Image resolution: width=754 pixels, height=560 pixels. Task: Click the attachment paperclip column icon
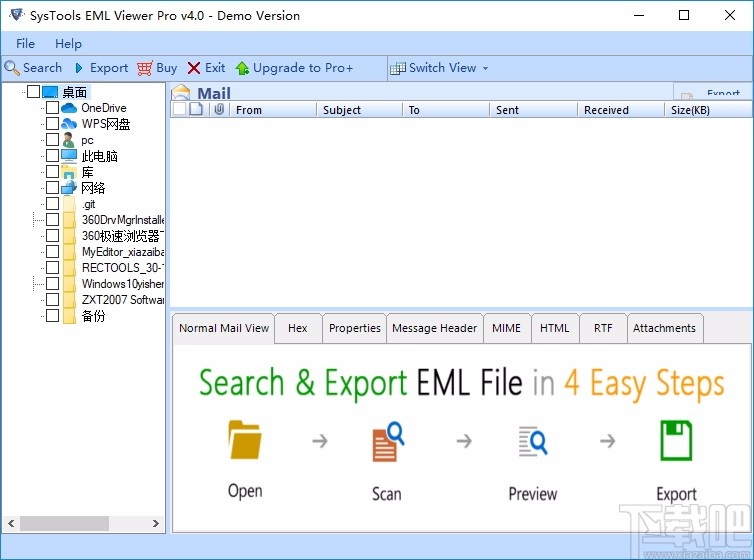(219, 109)
